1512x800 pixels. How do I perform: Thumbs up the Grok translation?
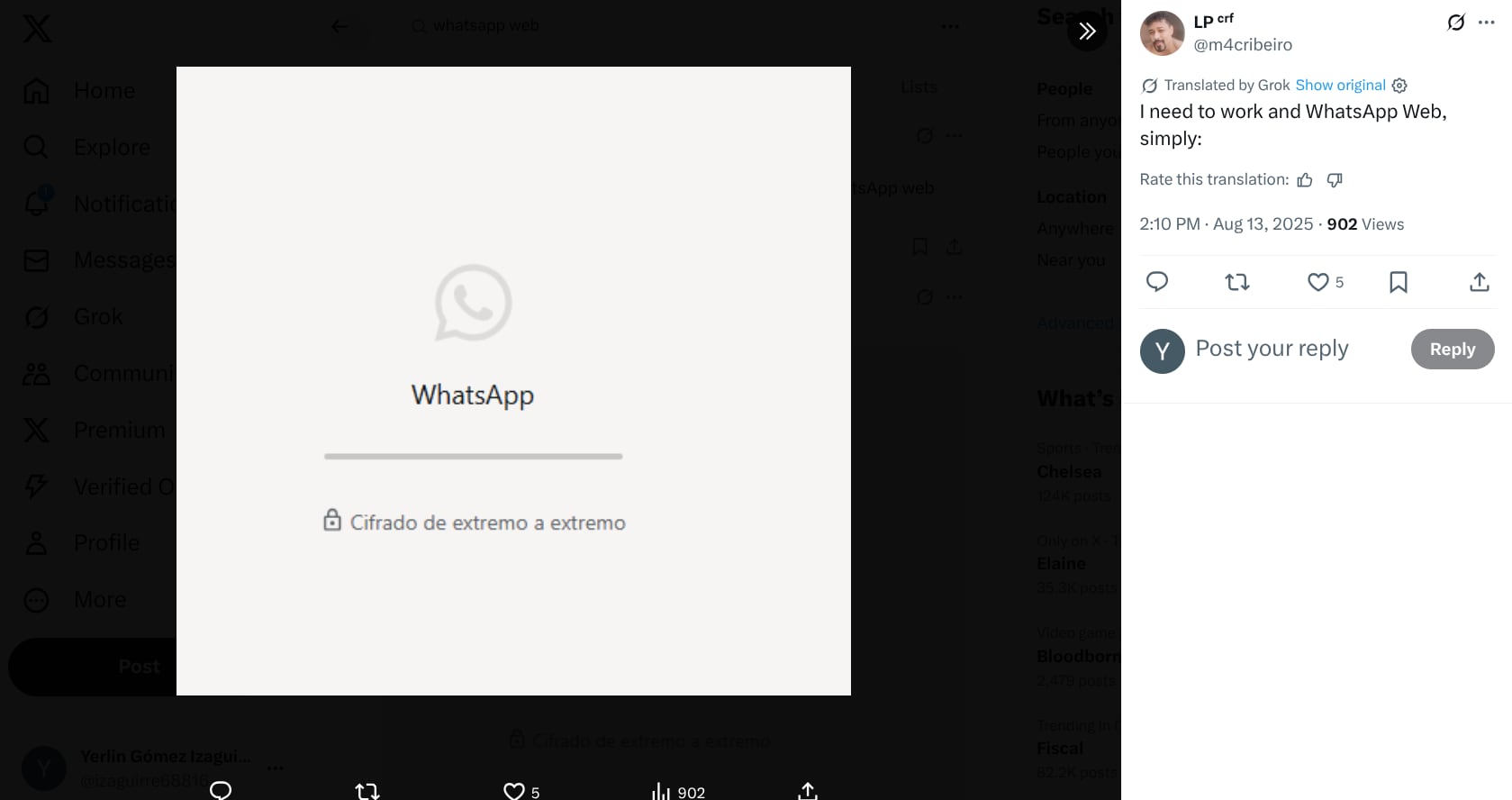click(1305, 180)
